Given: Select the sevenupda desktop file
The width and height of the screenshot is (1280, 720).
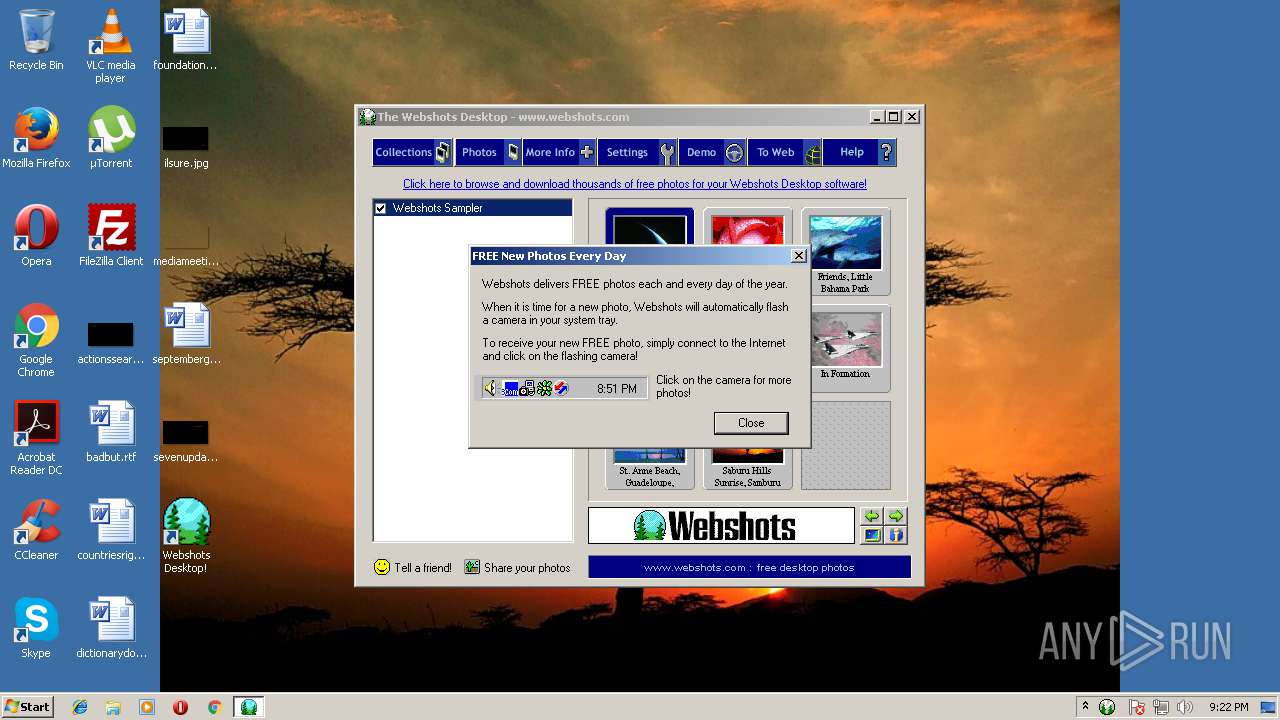Looking at the screenshot, I should coord(186,441).
